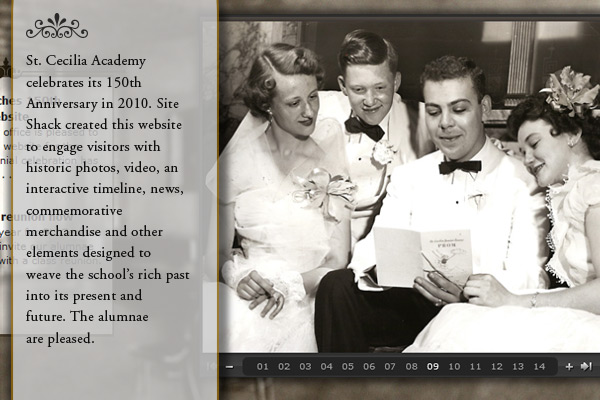Go to slide 05
The height and width of the screenshot is (400, 600).
point(347,367)
